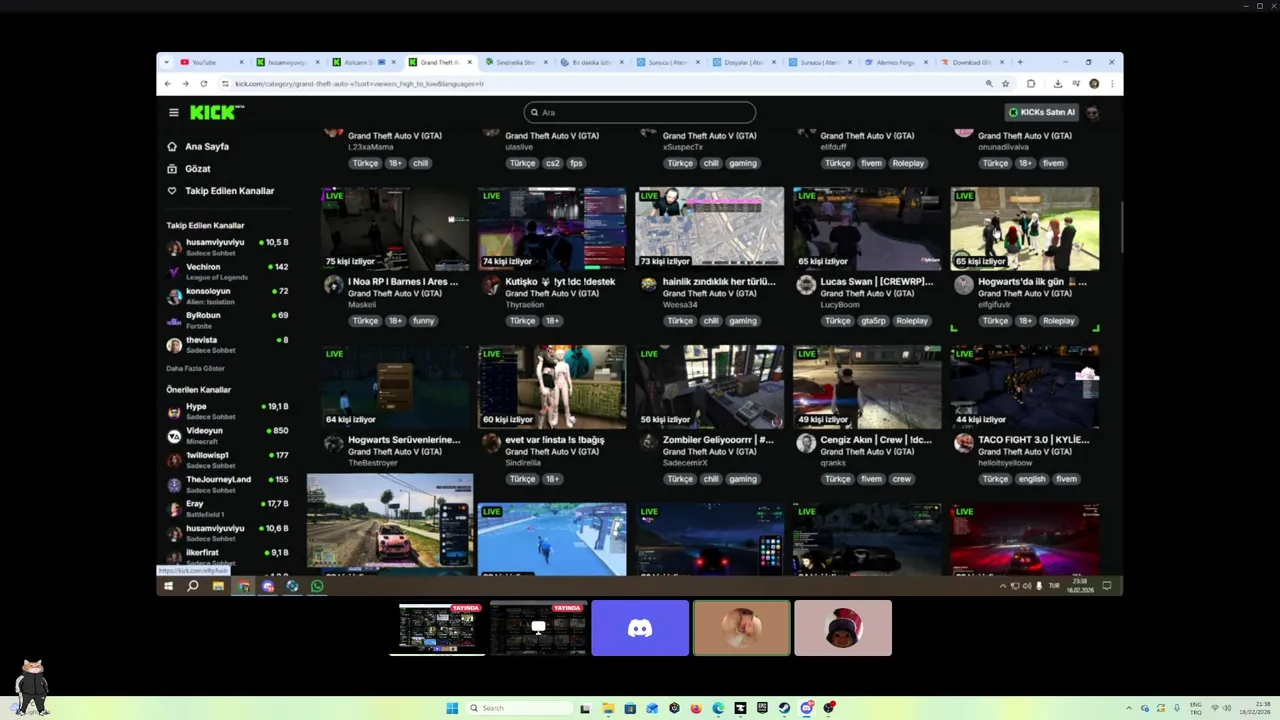The width and height of the screenshot is (1280, 720).
Task: Open the hainlik zındıklık stream thumbnail
Action: click(x=709, y=228)
